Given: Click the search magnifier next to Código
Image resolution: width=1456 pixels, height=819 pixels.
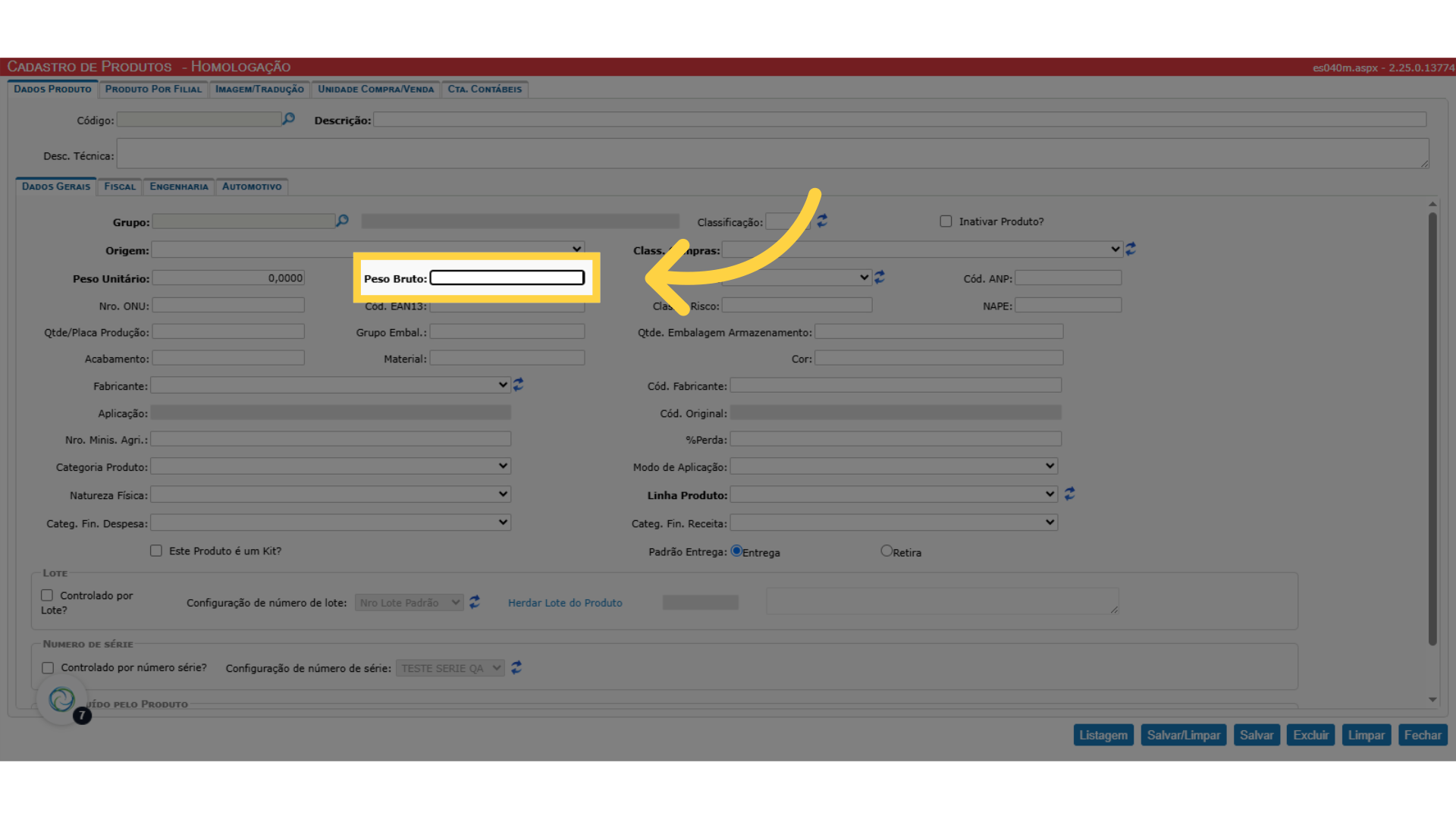Looking at the screenshot, I should click(x=288, y=119).
